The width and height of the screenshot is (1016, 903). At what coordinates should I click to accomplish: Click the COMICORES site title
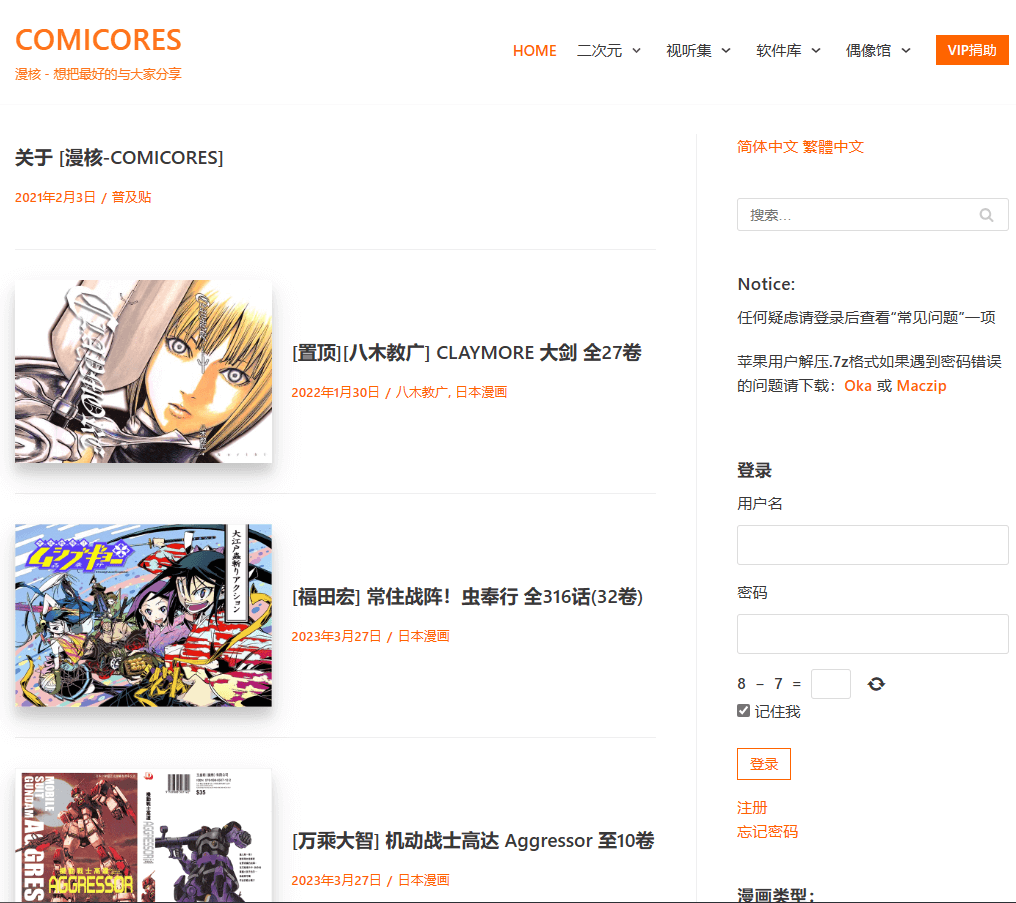pos(98,40)
